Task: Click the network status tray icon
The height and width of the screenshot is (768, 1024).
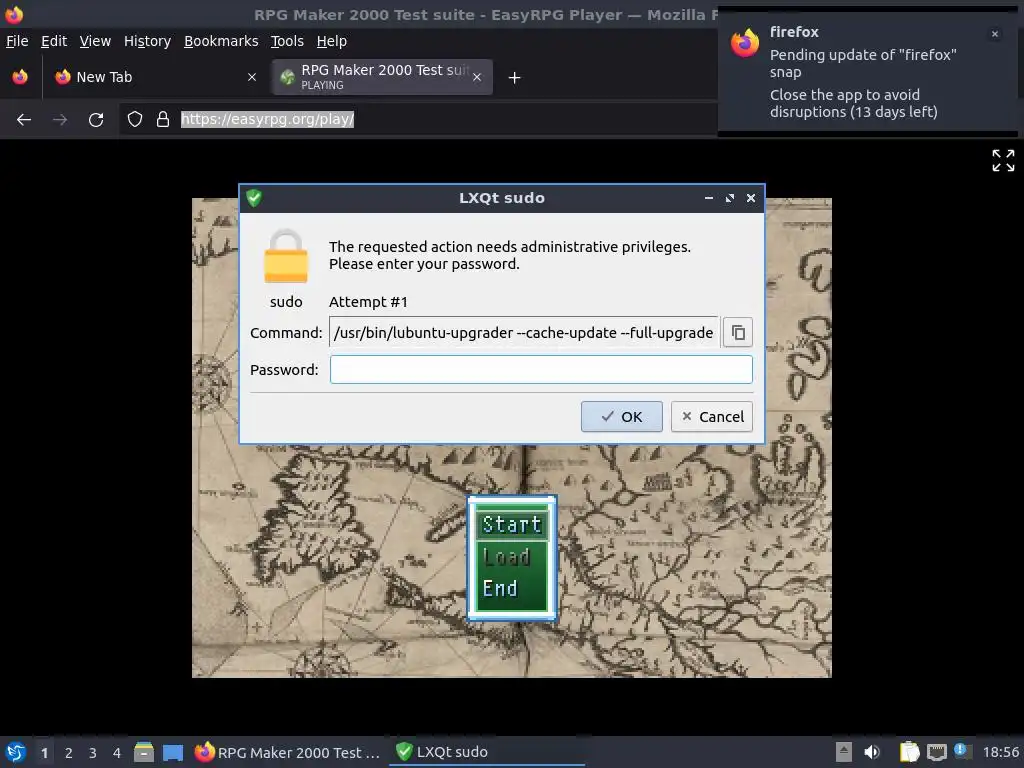Action: pyautogui.click(x=936, y=752)
